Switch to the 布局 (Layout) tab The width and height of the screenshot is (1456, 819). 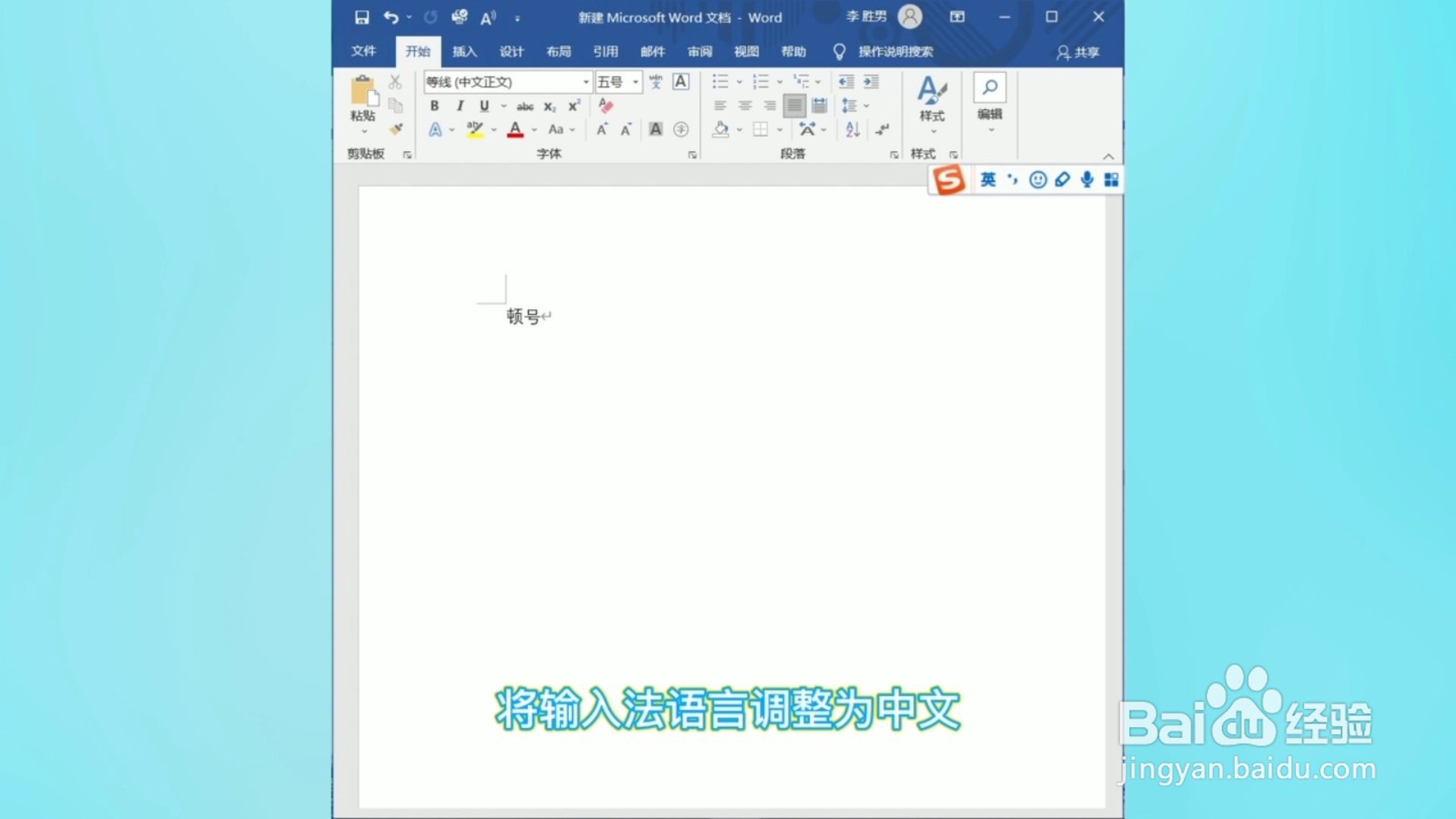point(559,51)
